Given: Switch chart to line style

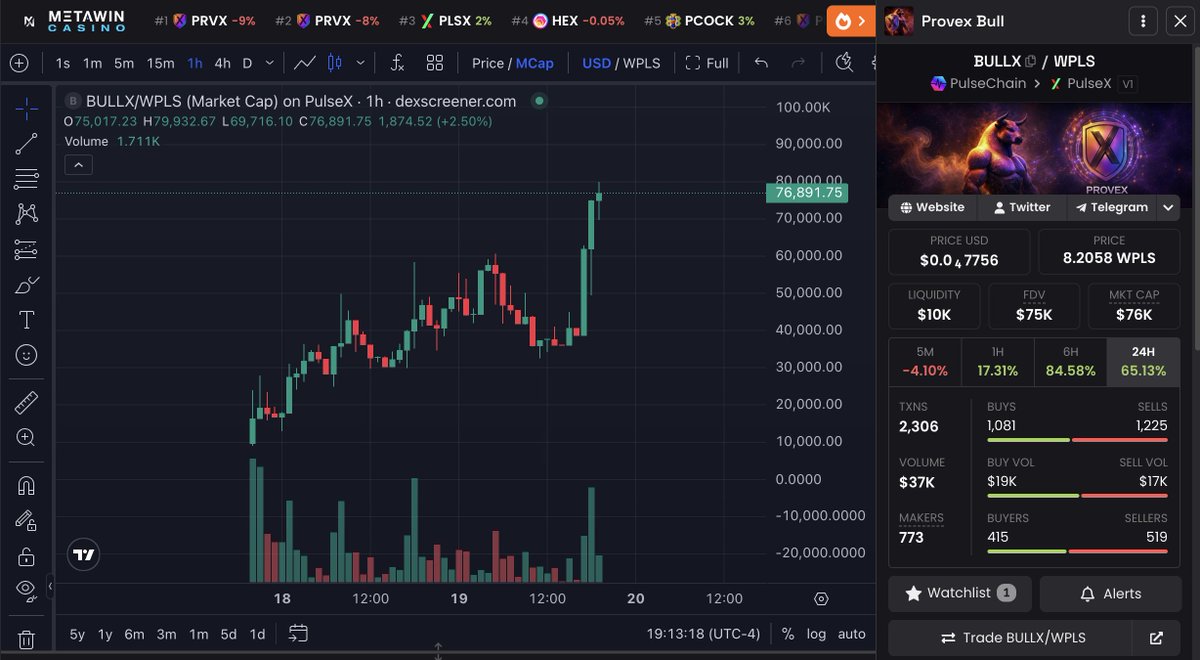Looking at the screenshot, I should pyautogui.click(x=305, y=63).
